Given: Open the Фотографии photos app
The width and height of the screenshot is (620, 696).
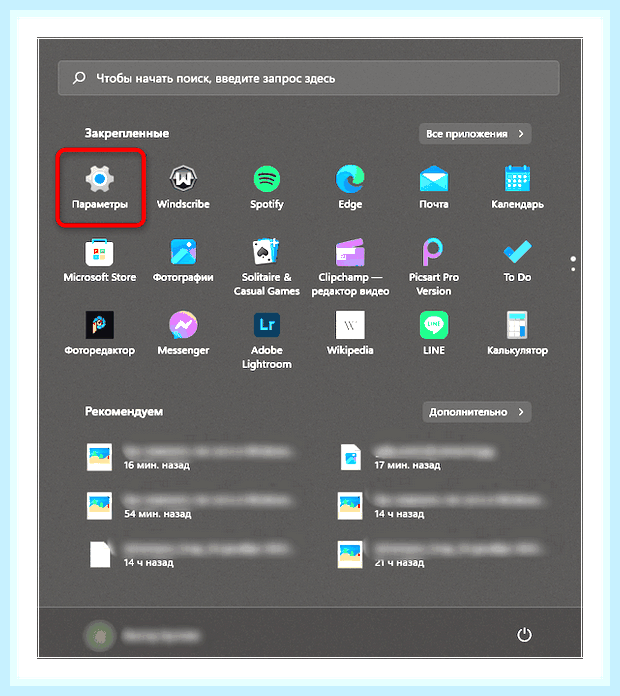Looking at the screenshot, I should pos(183,260).
